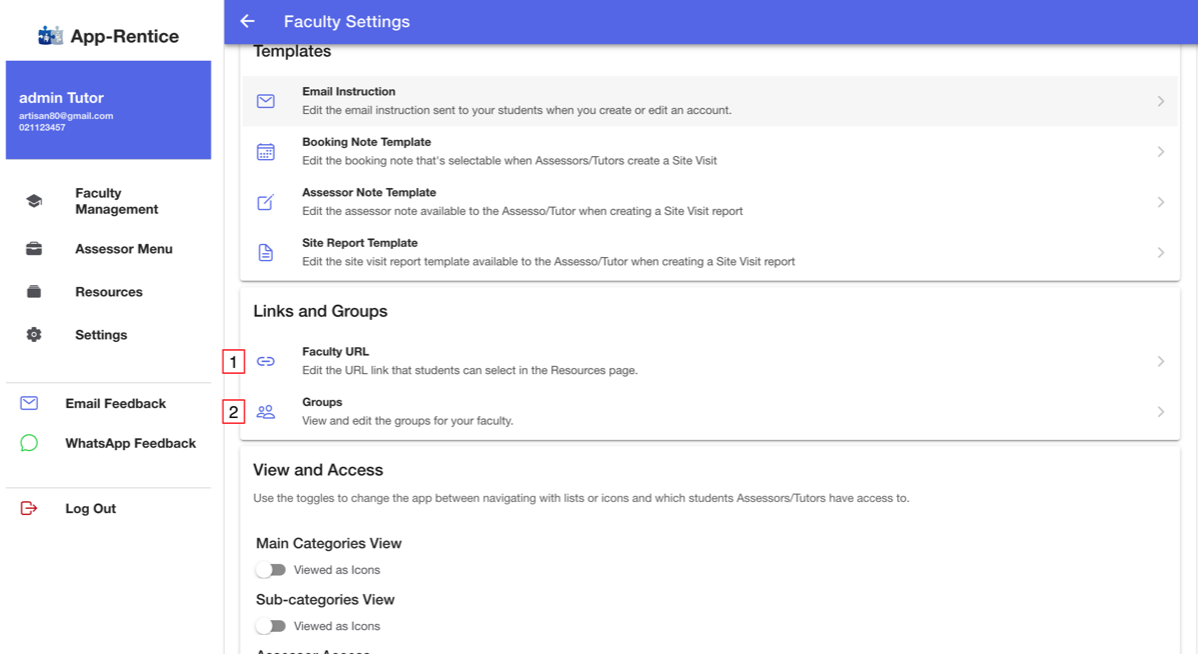Image resolution: width=1198 pixels, height=654 pixels.
Task: Toggle the Main Categories View switch
Action: (x=271, y=570)
